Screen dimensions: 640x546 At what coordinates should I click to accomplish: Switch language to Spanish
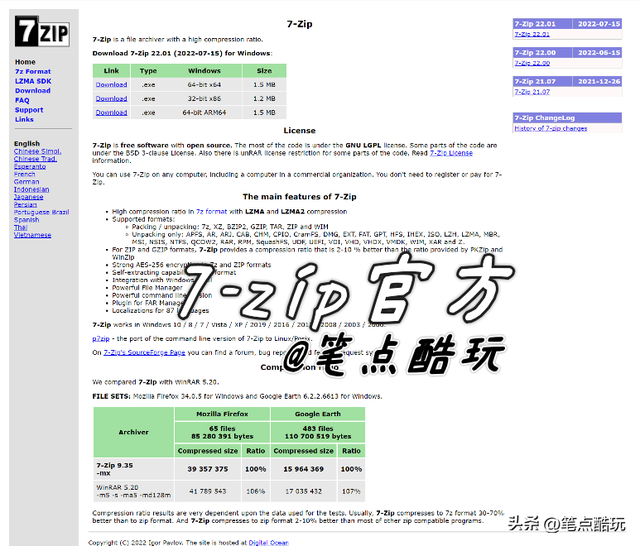[27, 220]
